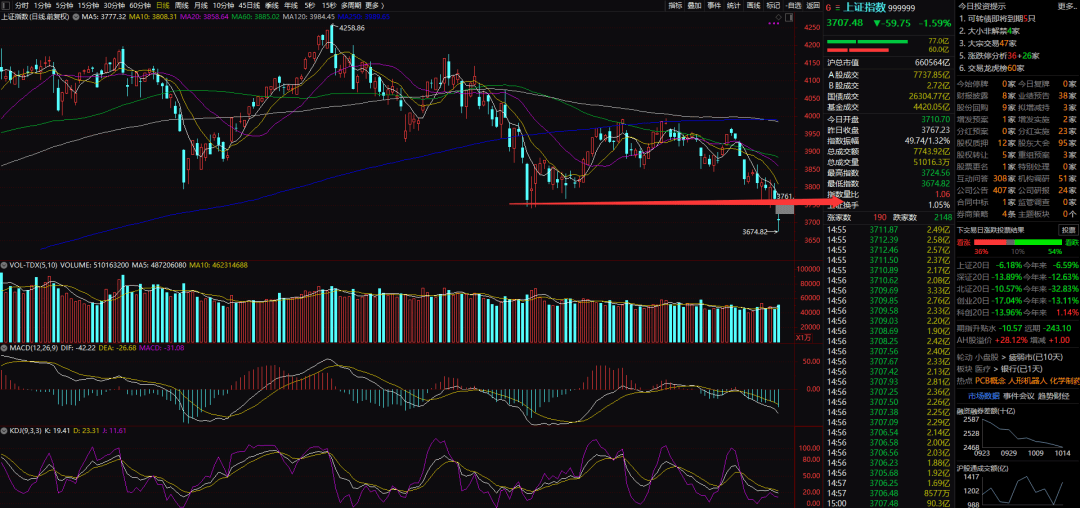Select the 15分钟 period
Viewport: 1080px width, 508px height.
click(89, 6)
